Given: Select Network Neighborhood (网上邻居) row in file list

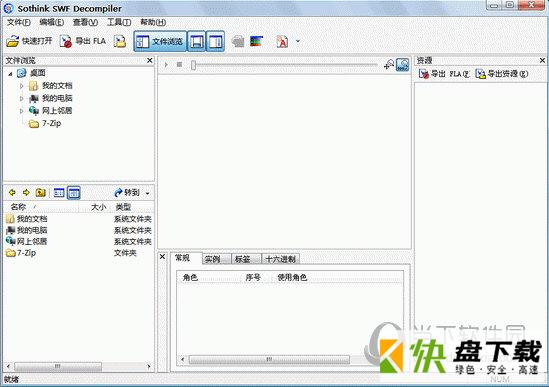Looking at the screenshot, I should click(79, 241).
